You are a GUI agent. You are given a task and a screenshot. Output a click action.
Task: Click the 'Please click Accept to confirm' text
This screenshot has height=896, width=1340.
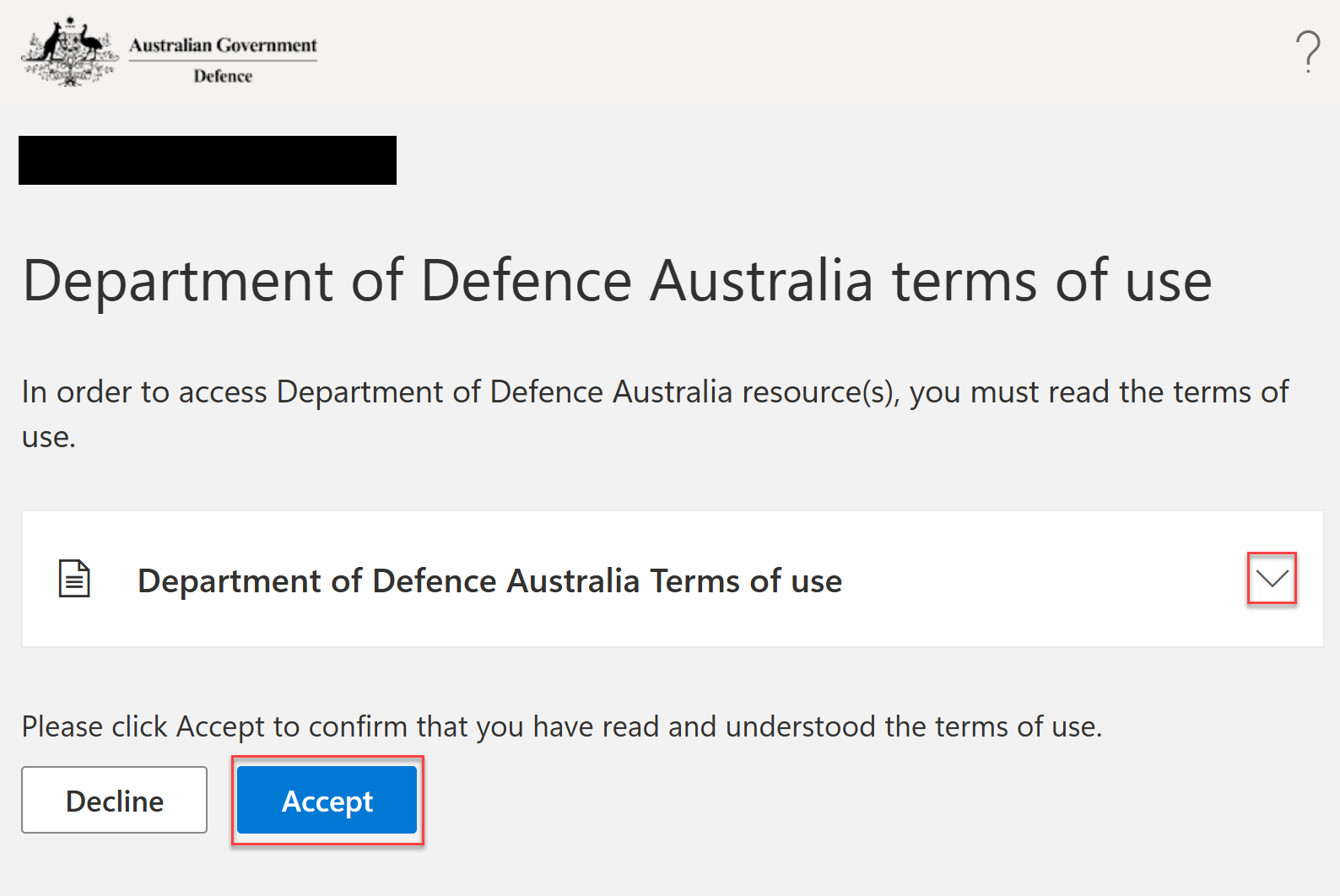point(214,726)
